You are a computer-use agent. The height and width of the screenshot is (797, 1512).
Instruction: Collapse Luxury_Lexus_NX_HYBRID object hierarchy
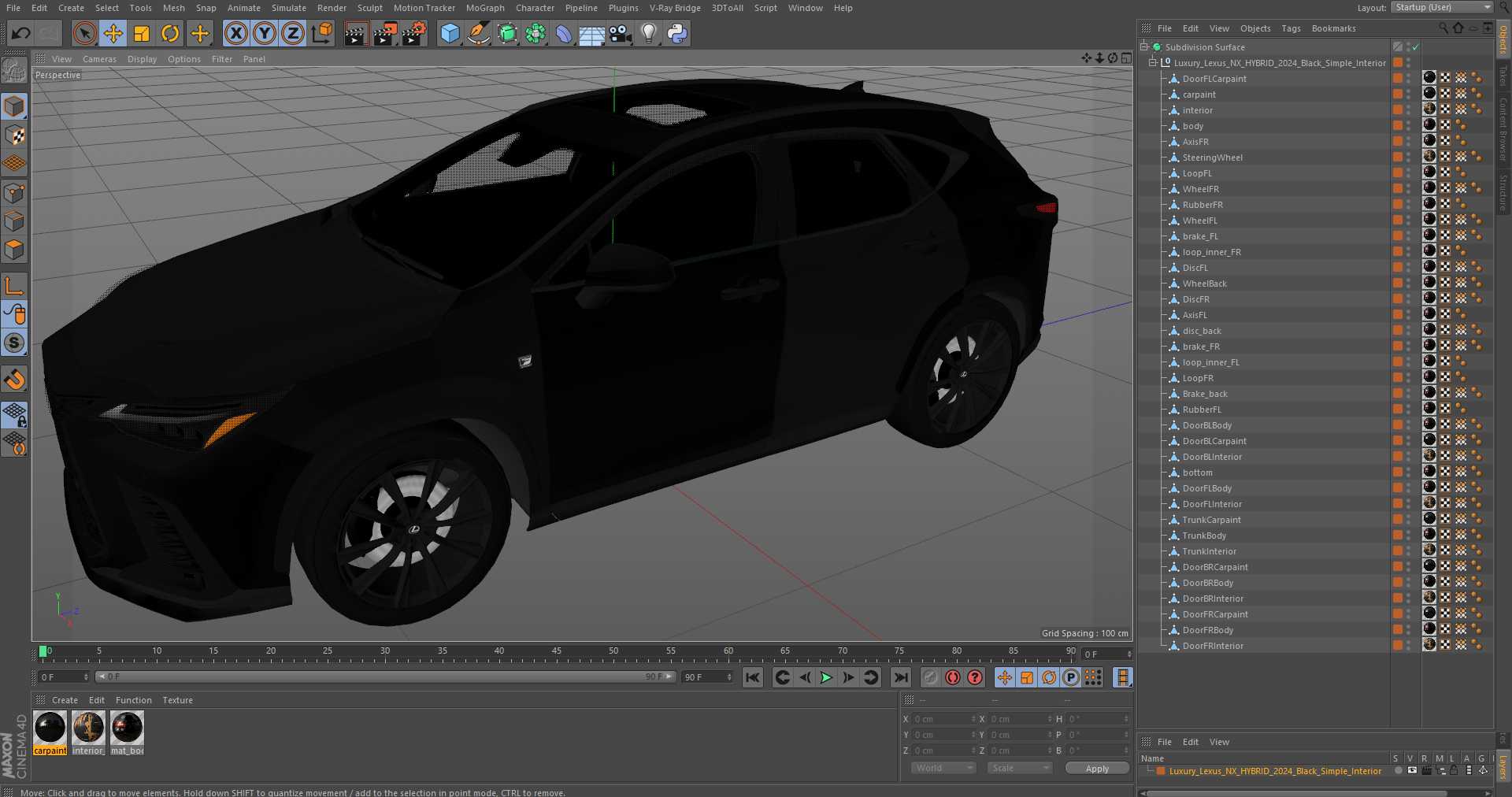point(1153,63)
